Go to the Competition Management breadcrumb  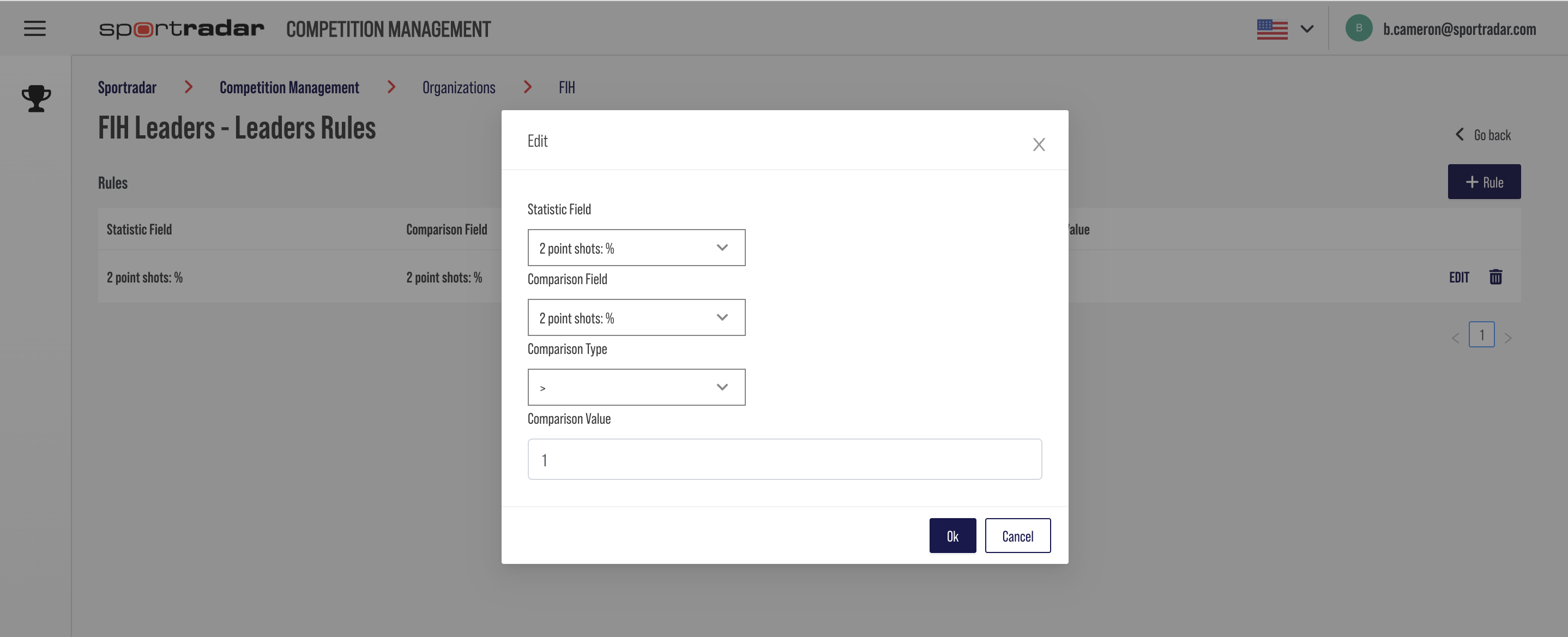pos(289,88)
